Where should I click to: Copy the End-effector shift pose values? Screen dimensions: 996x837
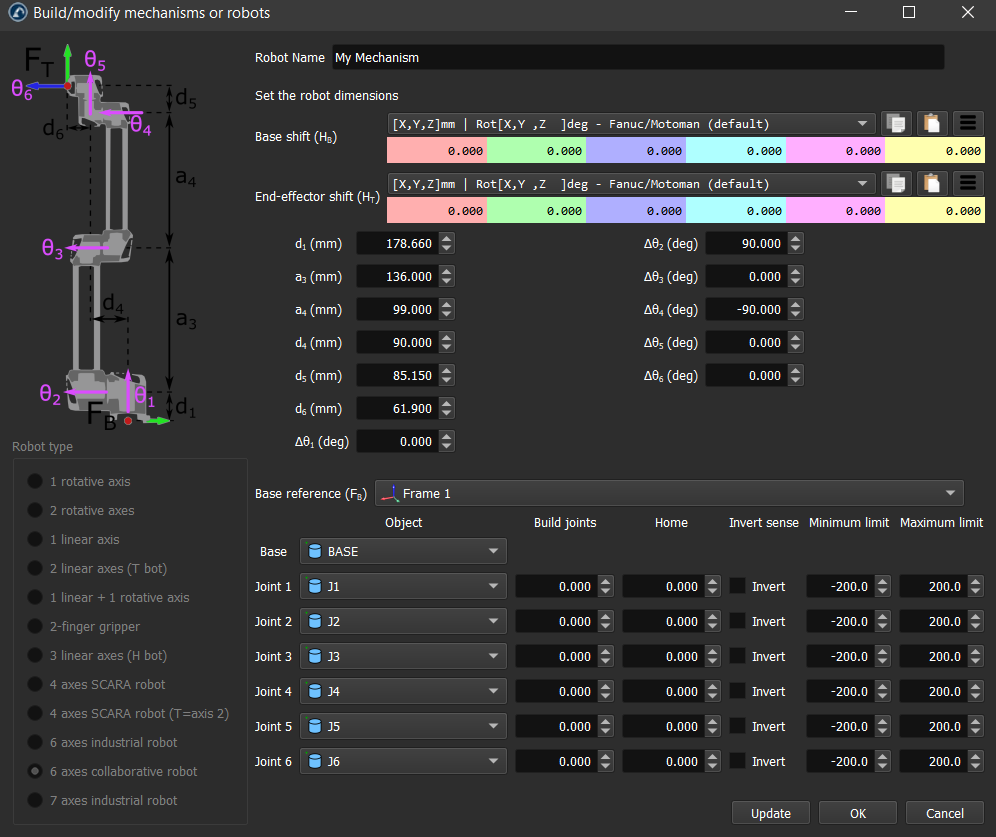point(897,184)
